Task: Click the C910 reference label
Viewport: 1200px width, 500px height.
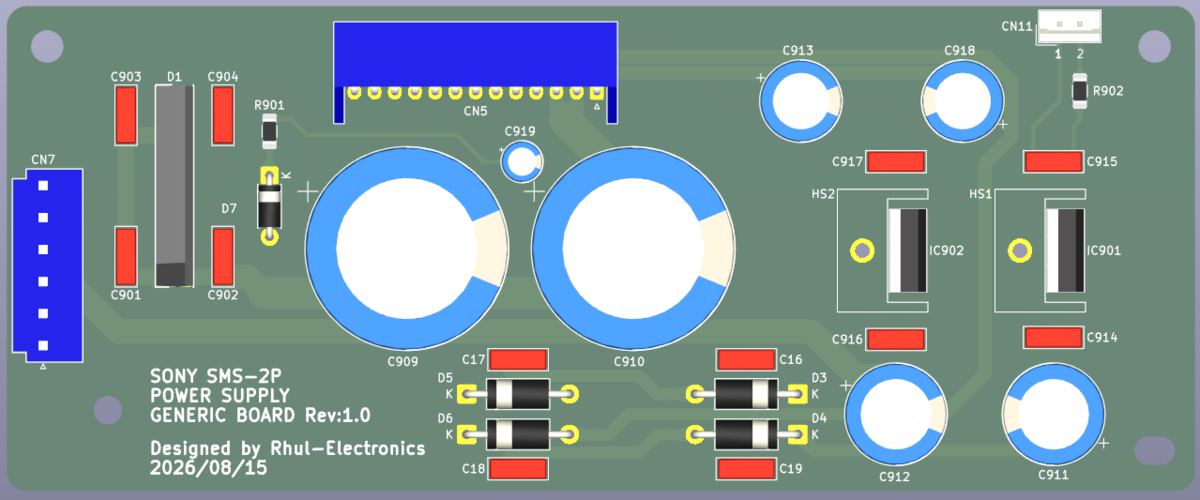Action: tap(629, 362)
